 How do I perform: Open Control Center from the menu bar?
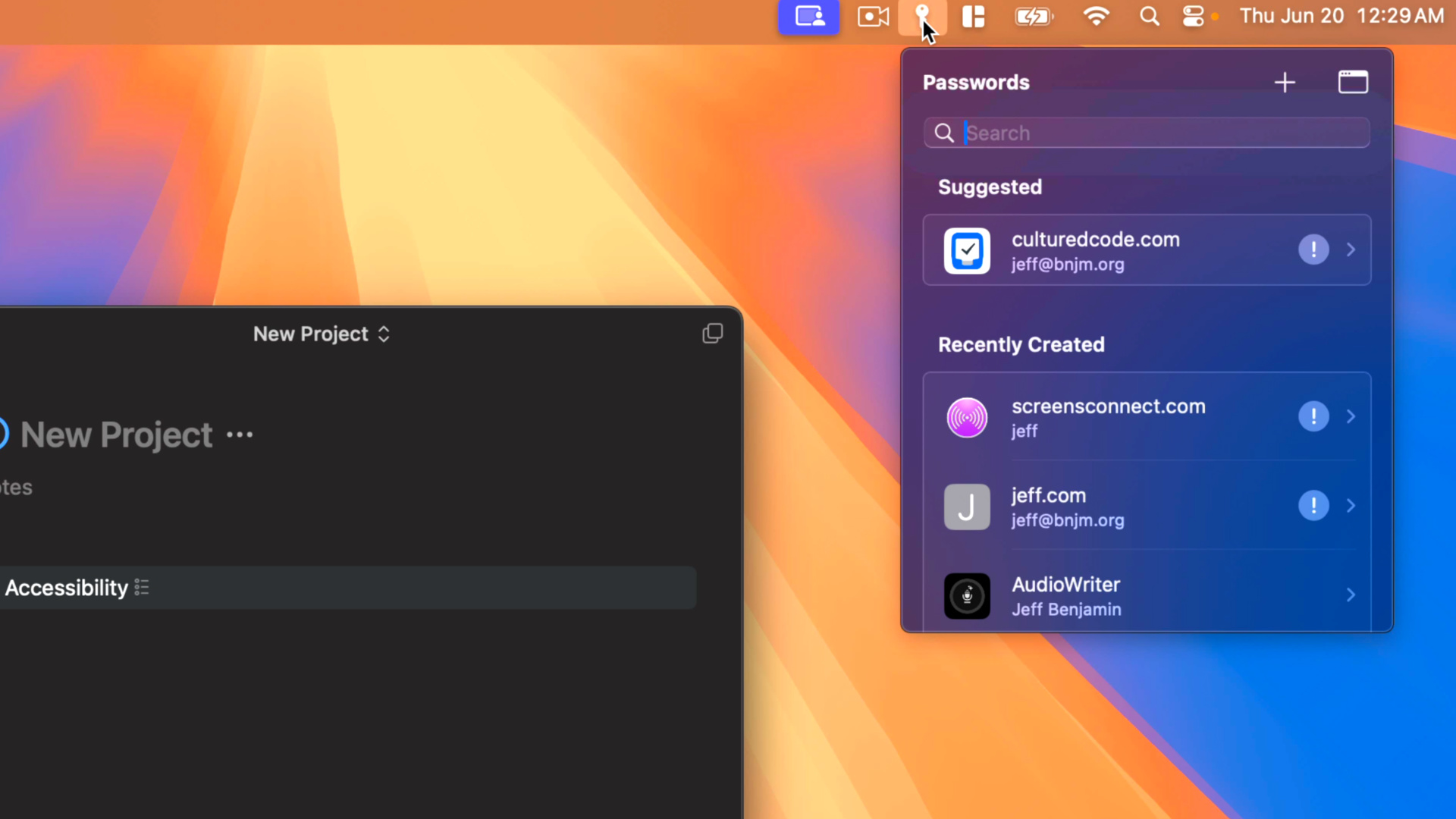[x=1192, y=16]
